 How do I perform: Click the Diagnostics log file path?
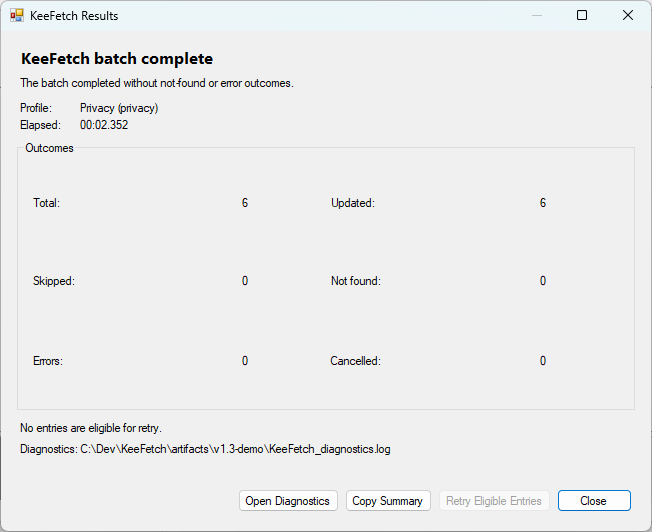point(235,449)
